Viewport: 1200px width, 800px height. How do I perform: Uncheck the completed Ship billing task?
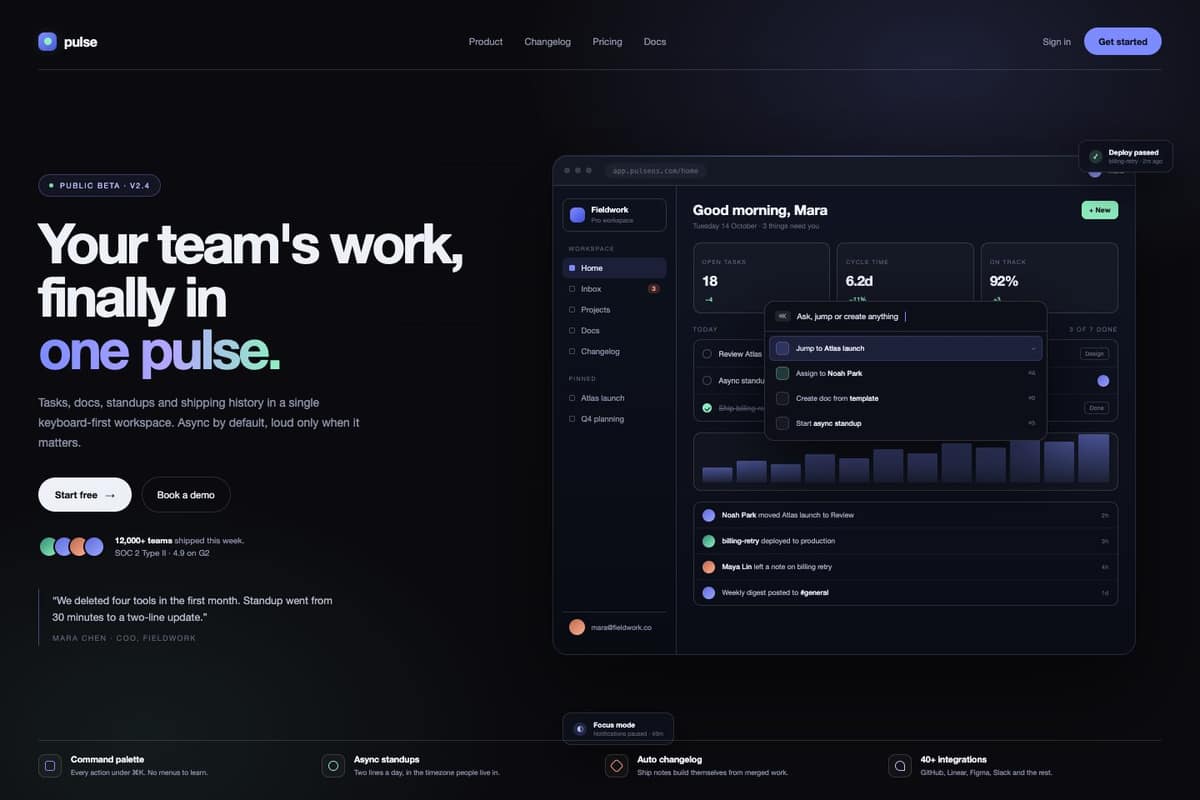(707, 408)
